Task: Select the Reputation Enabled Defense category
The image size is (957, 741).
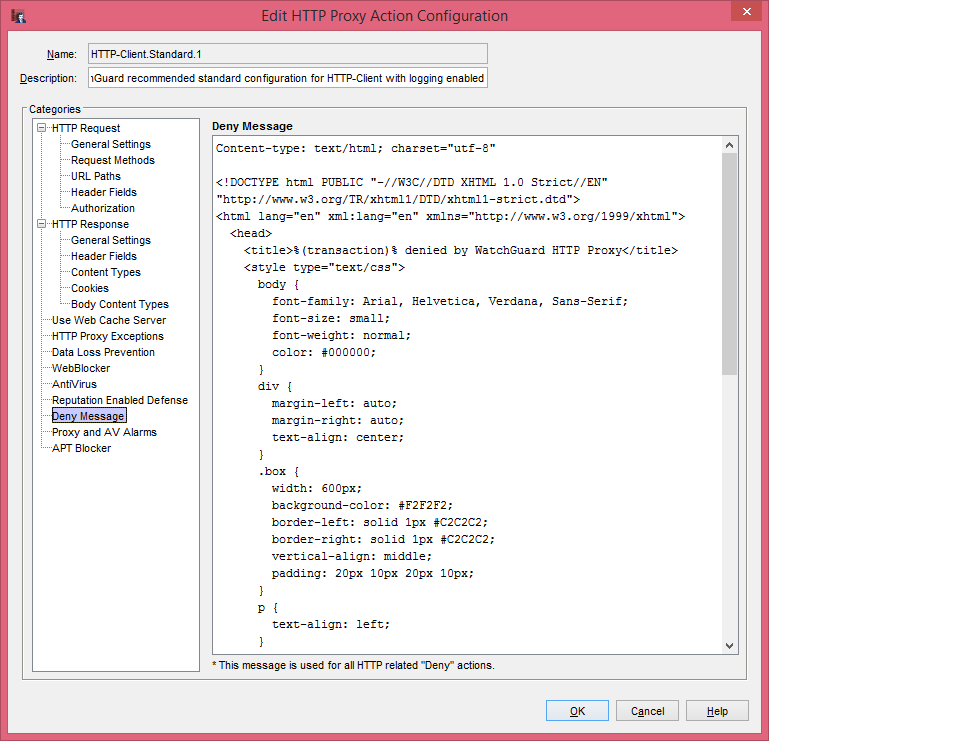Action: [120, 400]
